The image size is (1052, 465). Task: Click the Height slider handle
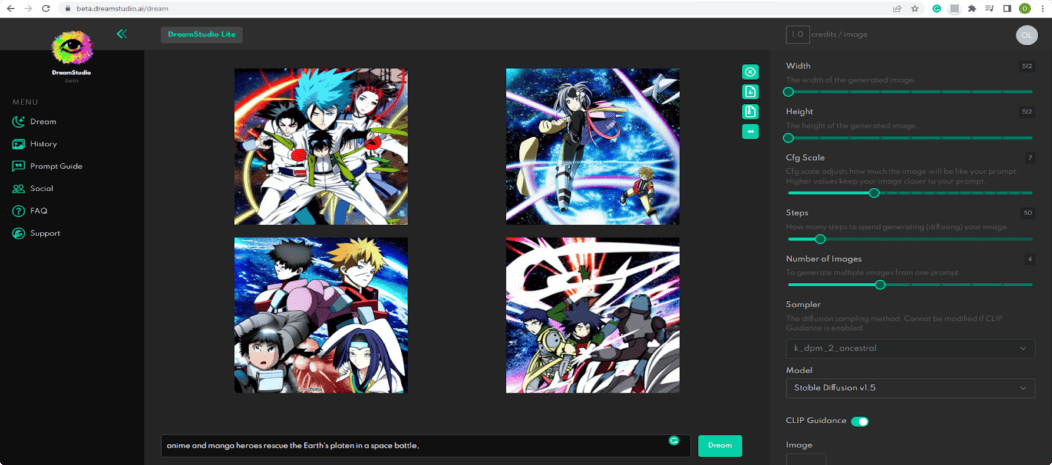coord(788,138)
